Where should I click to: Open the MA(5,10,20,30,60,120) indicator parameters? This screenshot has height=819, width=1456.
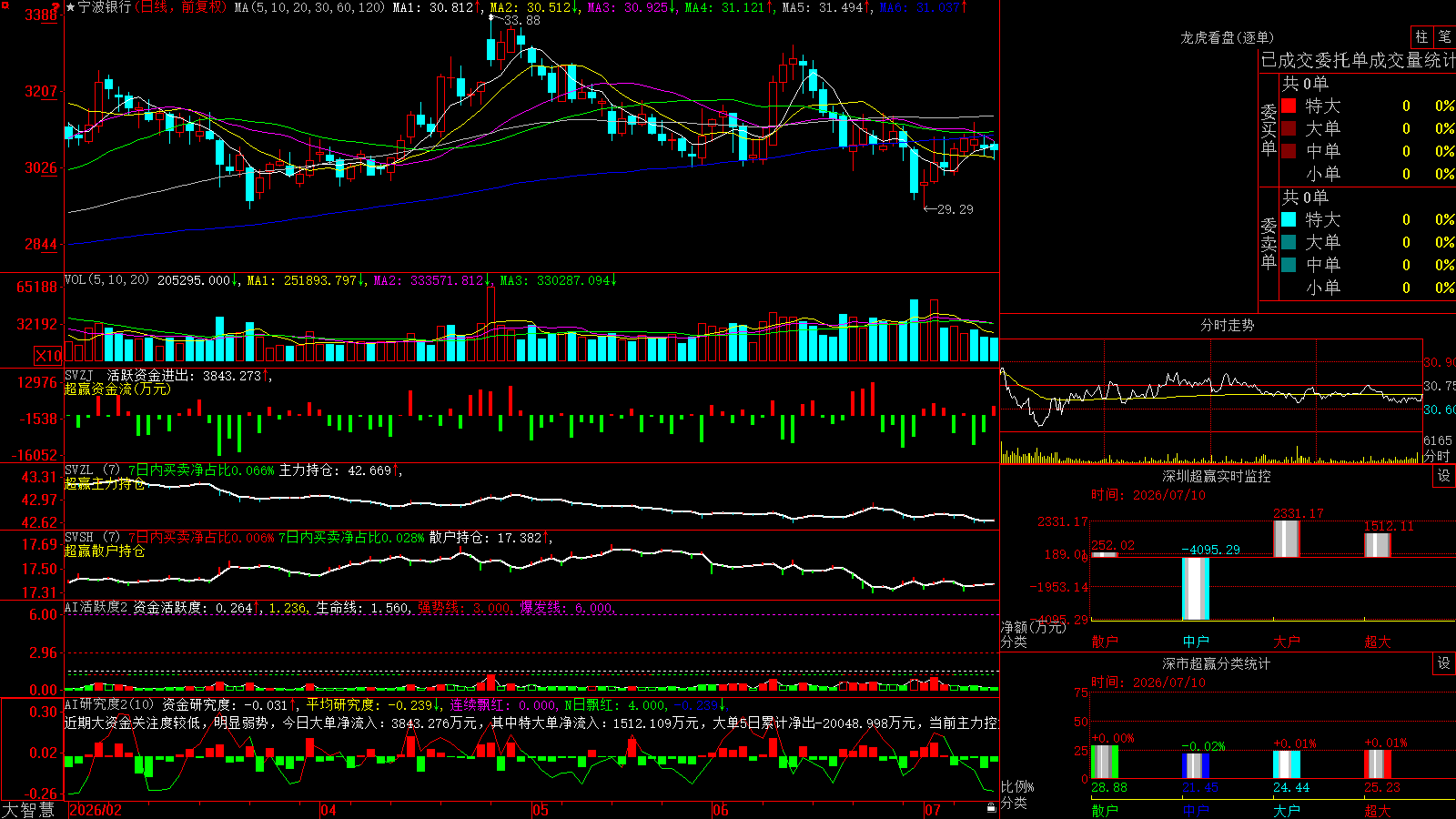(x=310, y=7)
